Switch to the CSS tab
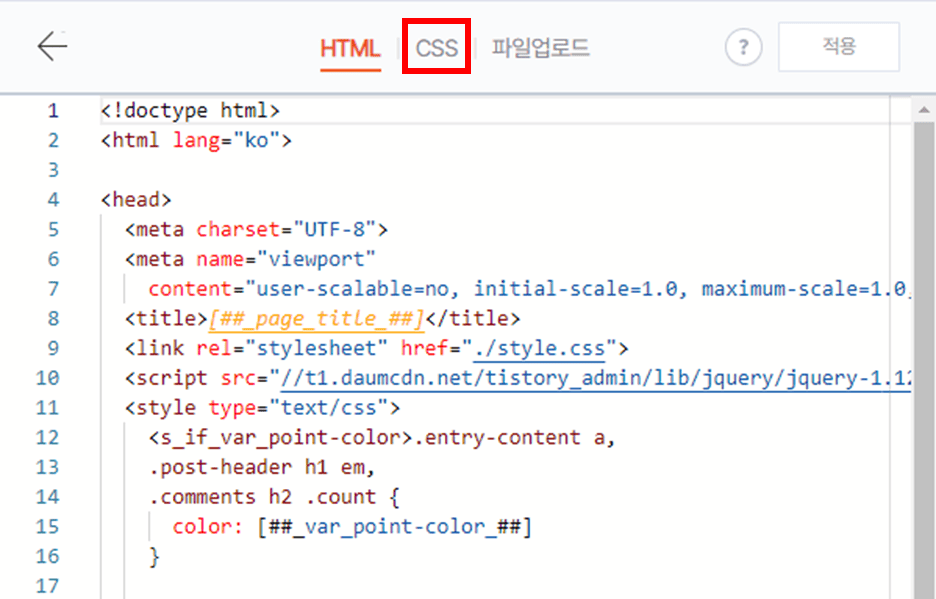Viewport: 936px width, 599px height. pos(436,46)
